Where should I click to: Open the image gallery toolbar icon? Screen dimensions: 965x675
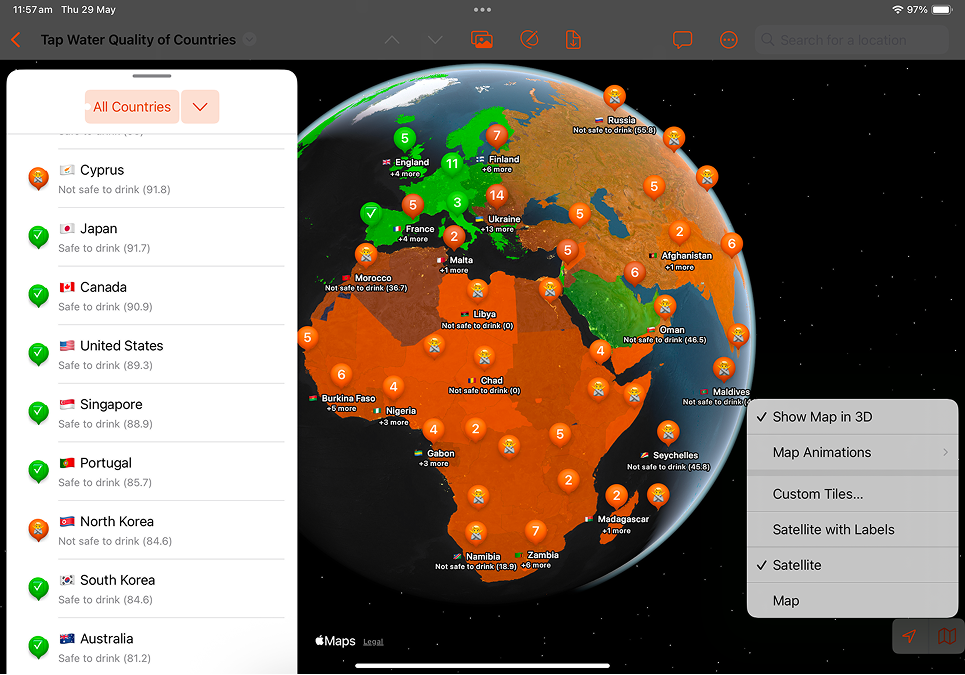(x=481, y=40)
